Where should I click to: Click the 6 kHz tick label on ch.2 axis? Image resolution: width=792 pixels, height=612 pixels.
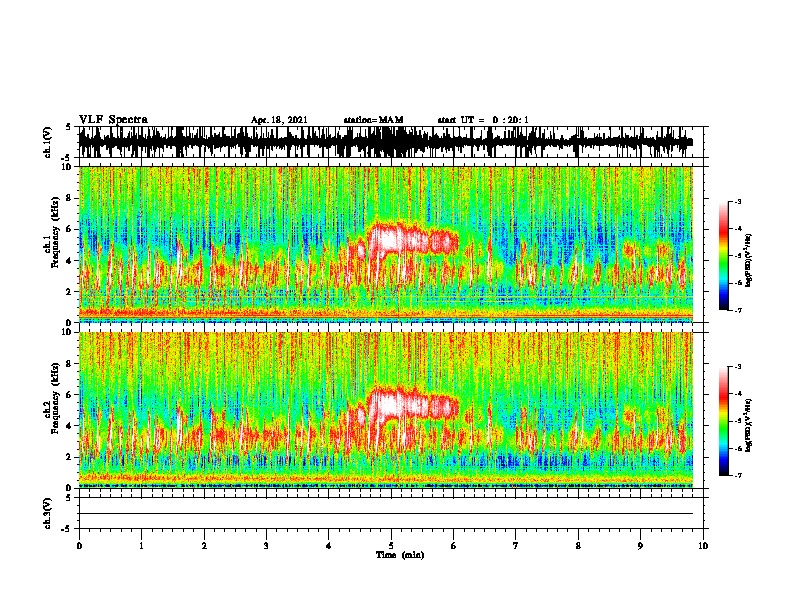(x=70, y=395)
